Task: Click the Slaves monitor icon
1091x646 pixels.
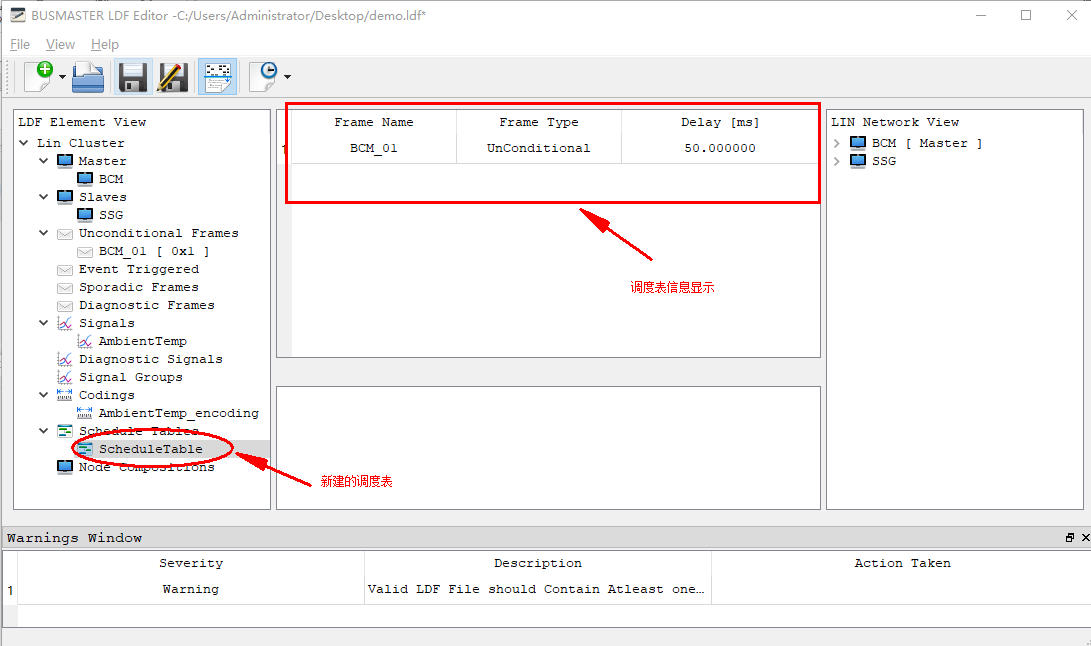Action: click(65, 197)
